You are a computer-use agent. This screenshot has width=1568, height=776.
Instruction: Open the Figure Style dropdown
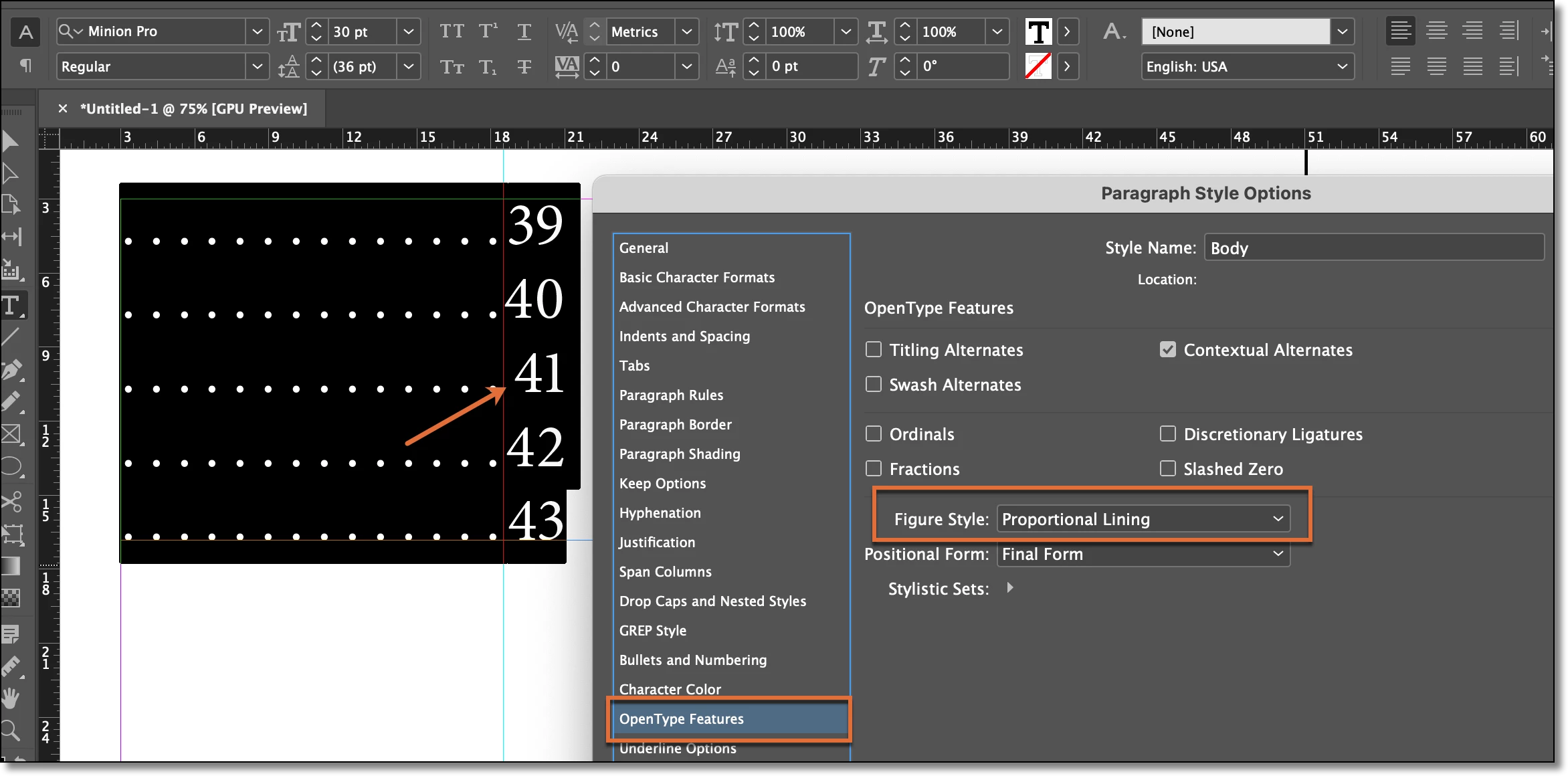(x=1143, y=519)
